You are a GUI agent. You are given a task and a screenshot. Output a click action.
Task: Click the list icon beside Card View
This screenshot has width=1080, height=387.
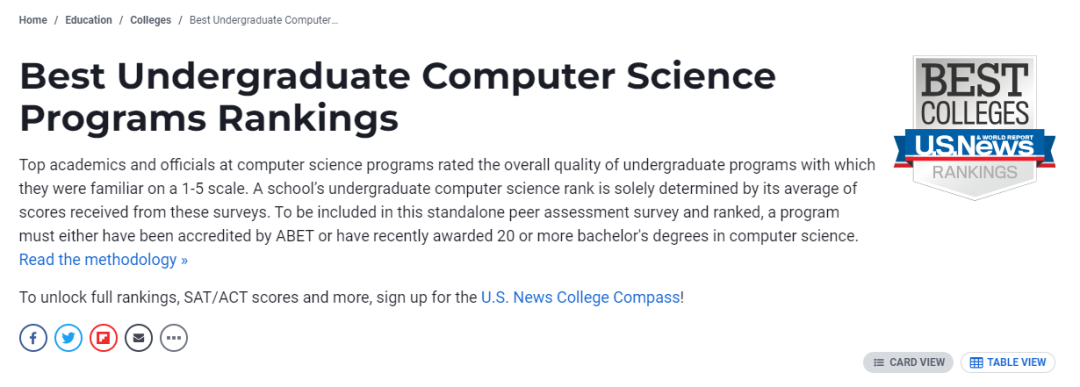878,362
